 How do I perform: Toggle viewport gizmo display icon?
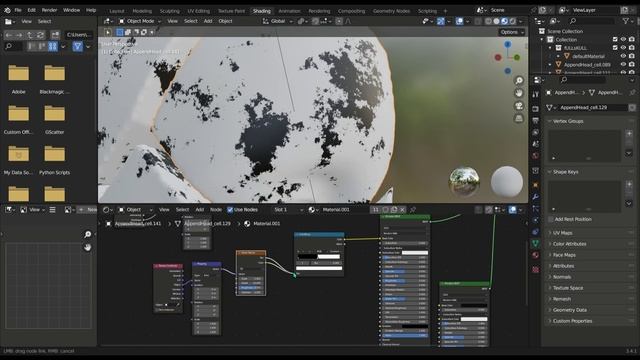441,21
